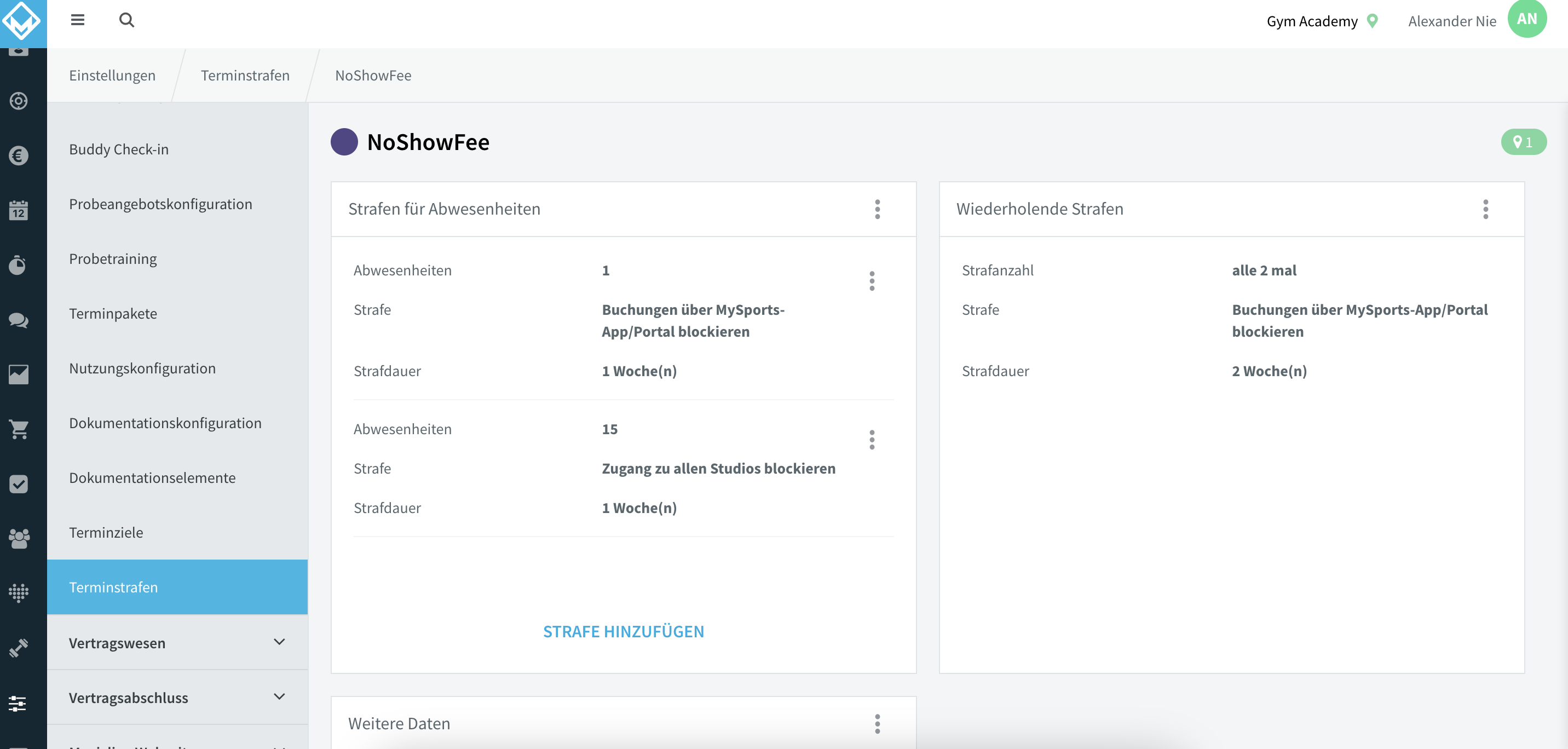
Task: Open the calendar icon in sidebar
Action: pos(19,211)
